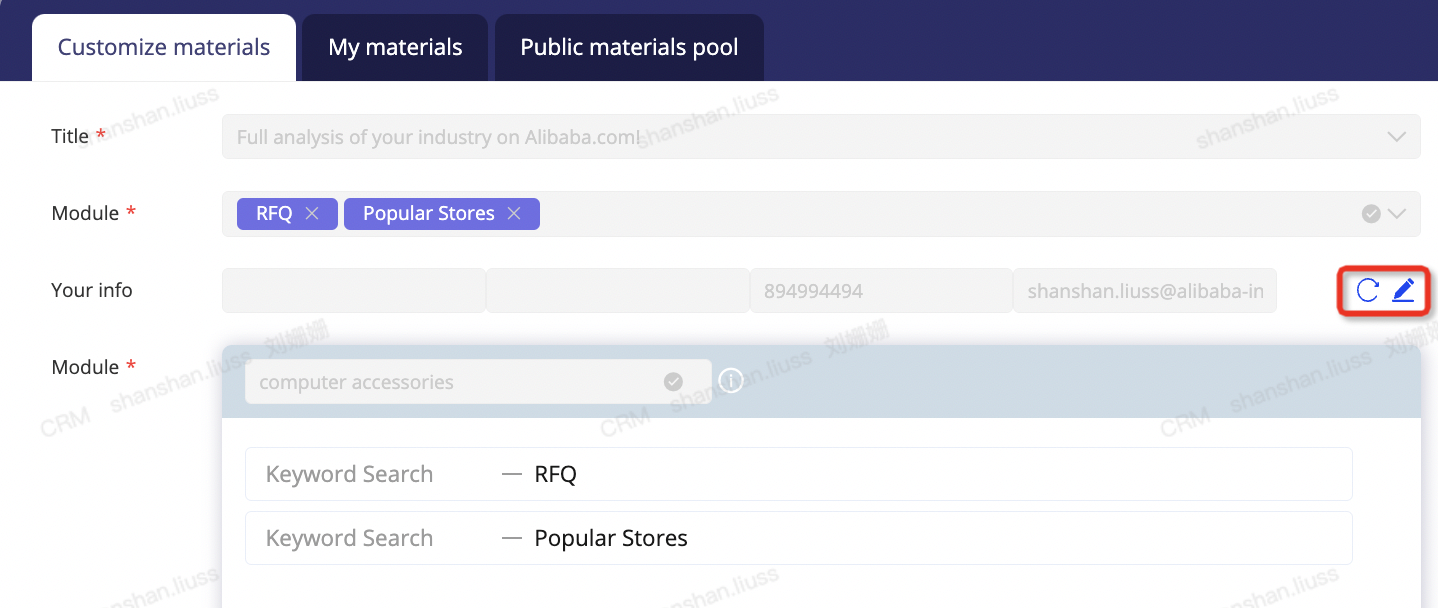Image resolution: width=1438 pixels, height=608 pixels.
Task: Remove the RFQ tag
Action: point(312,214)
